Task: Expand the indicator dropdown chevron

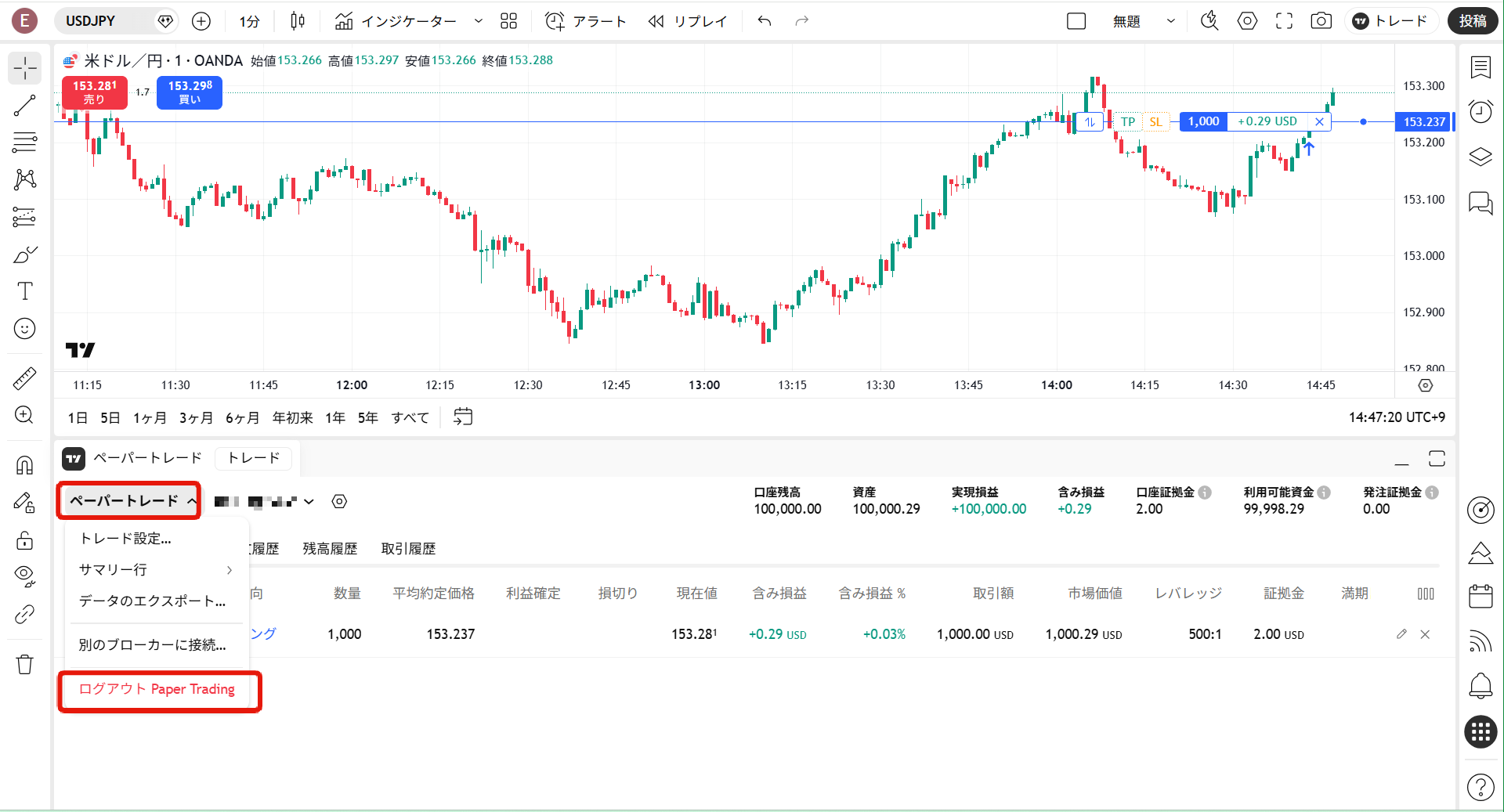Action: (x=478, y=21)
